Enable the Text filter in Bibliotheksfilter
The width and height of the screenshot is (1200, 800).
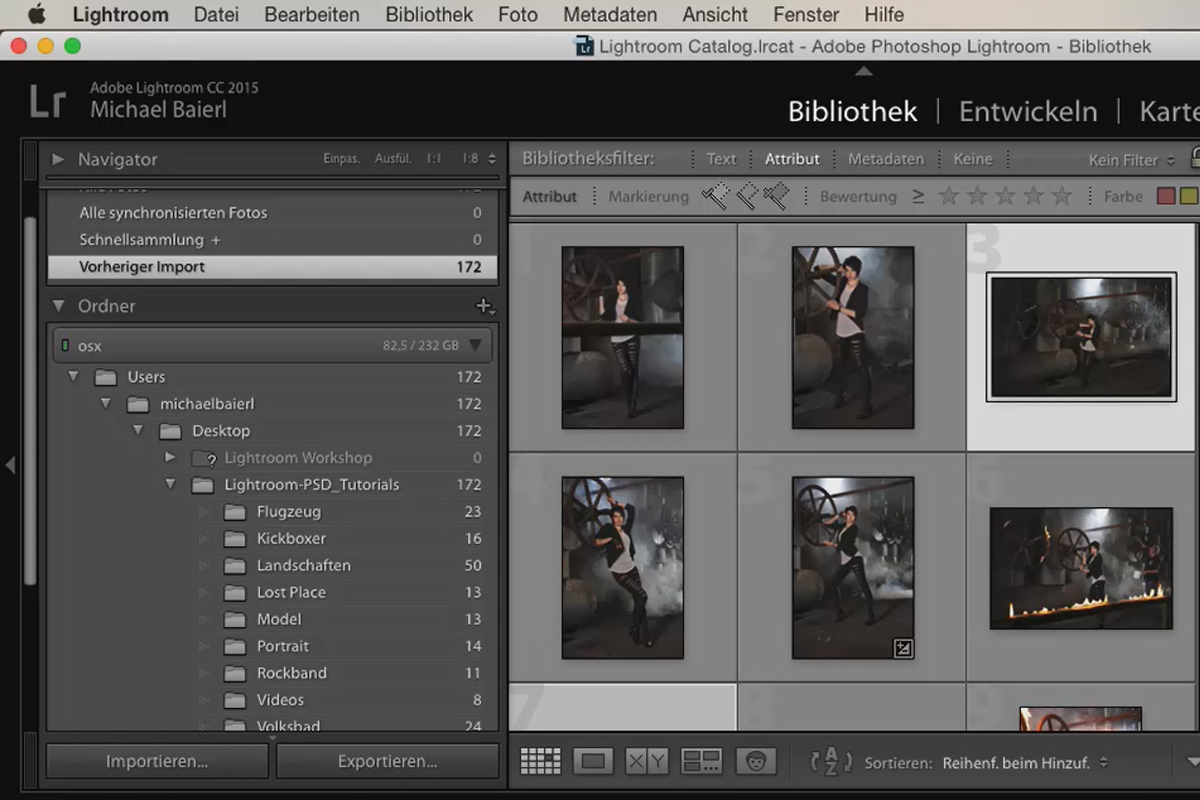point(721,159)
